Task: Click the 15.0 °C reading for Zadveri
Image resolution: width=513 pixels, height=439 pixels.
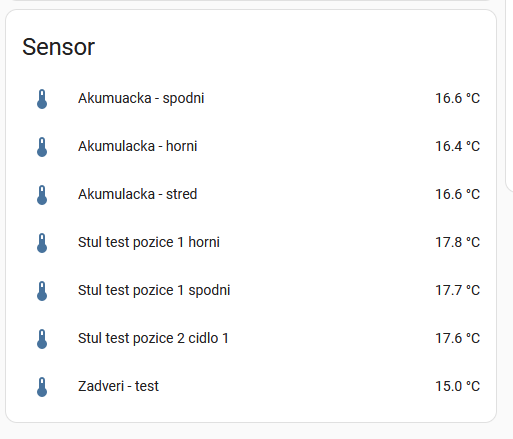Action: tap(458, 386)
